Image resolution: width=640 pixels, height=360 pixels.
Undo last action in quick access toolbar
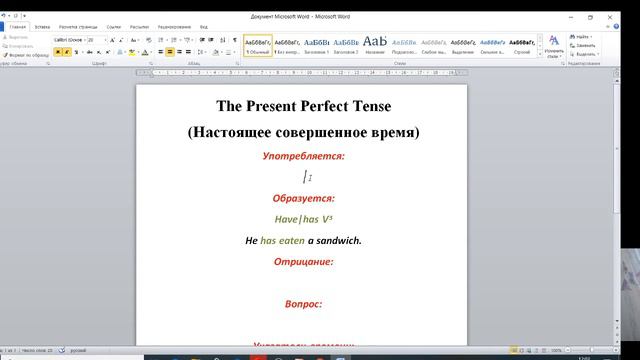(x=3, y=16)
